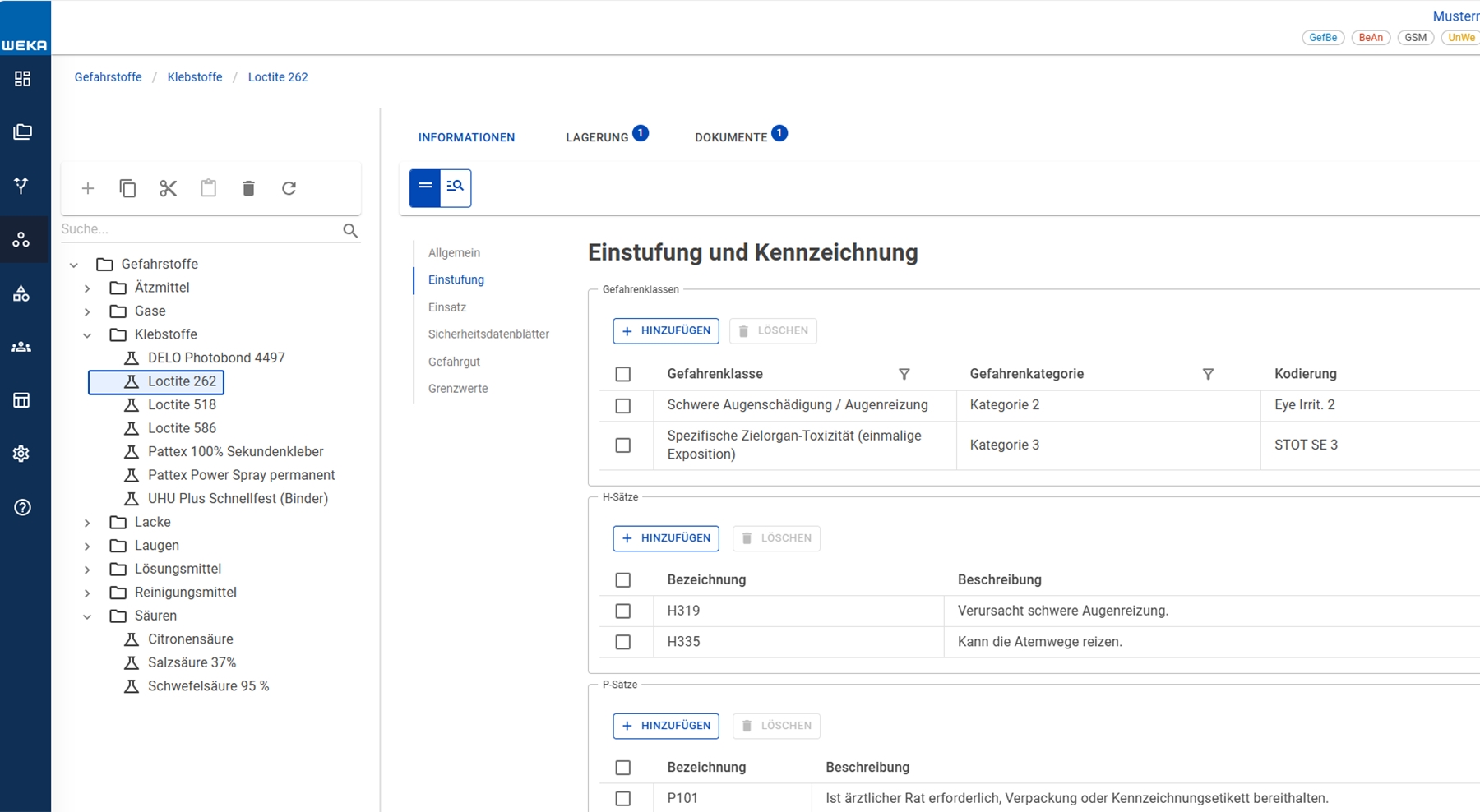
Task: Open the Klebstoffe breadcrumb link
Action: click(x=195, y=77)
